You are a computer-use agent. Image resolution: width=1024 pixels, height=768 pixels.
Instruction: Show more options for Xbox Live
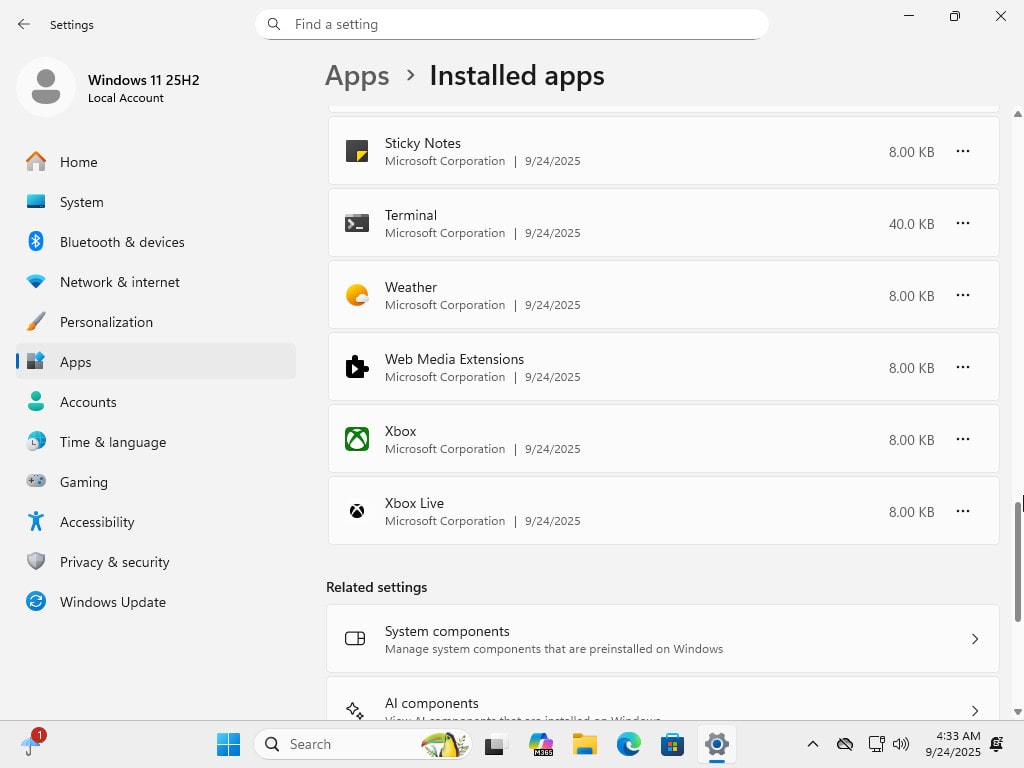point(962,511)
